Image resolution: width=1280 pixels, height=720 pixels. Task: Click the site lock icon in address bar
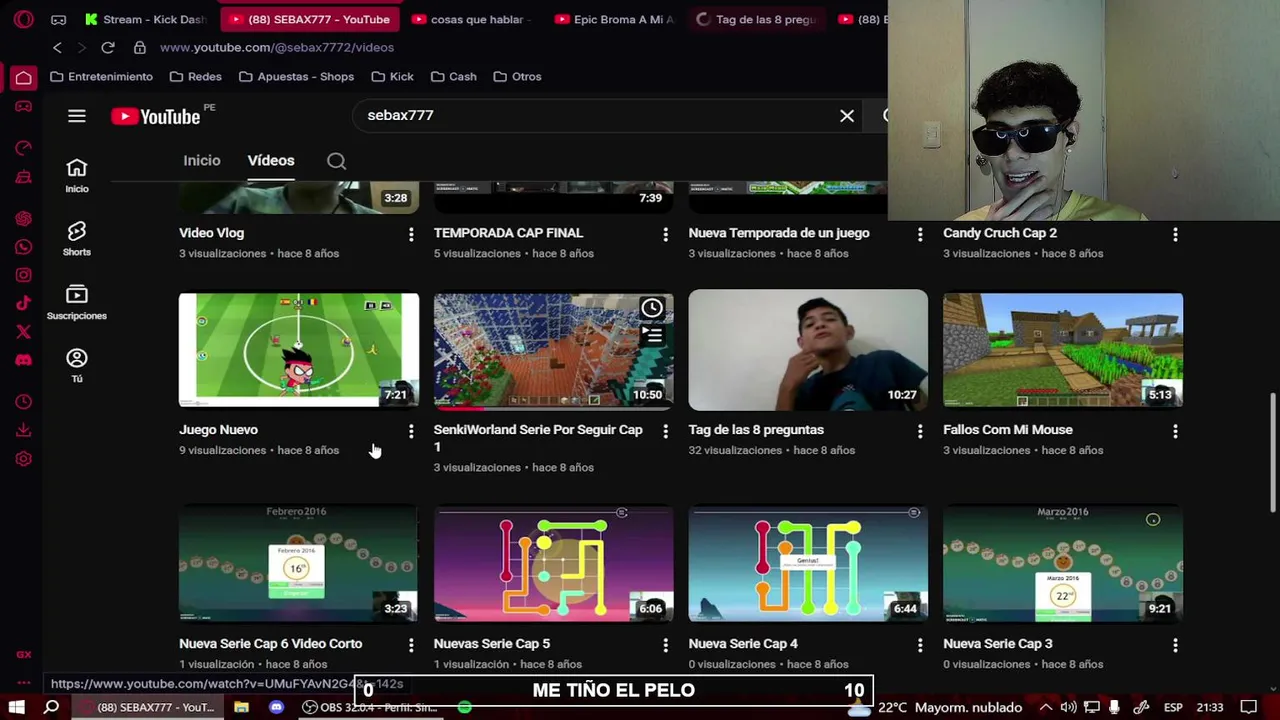(x=140, y=47)
